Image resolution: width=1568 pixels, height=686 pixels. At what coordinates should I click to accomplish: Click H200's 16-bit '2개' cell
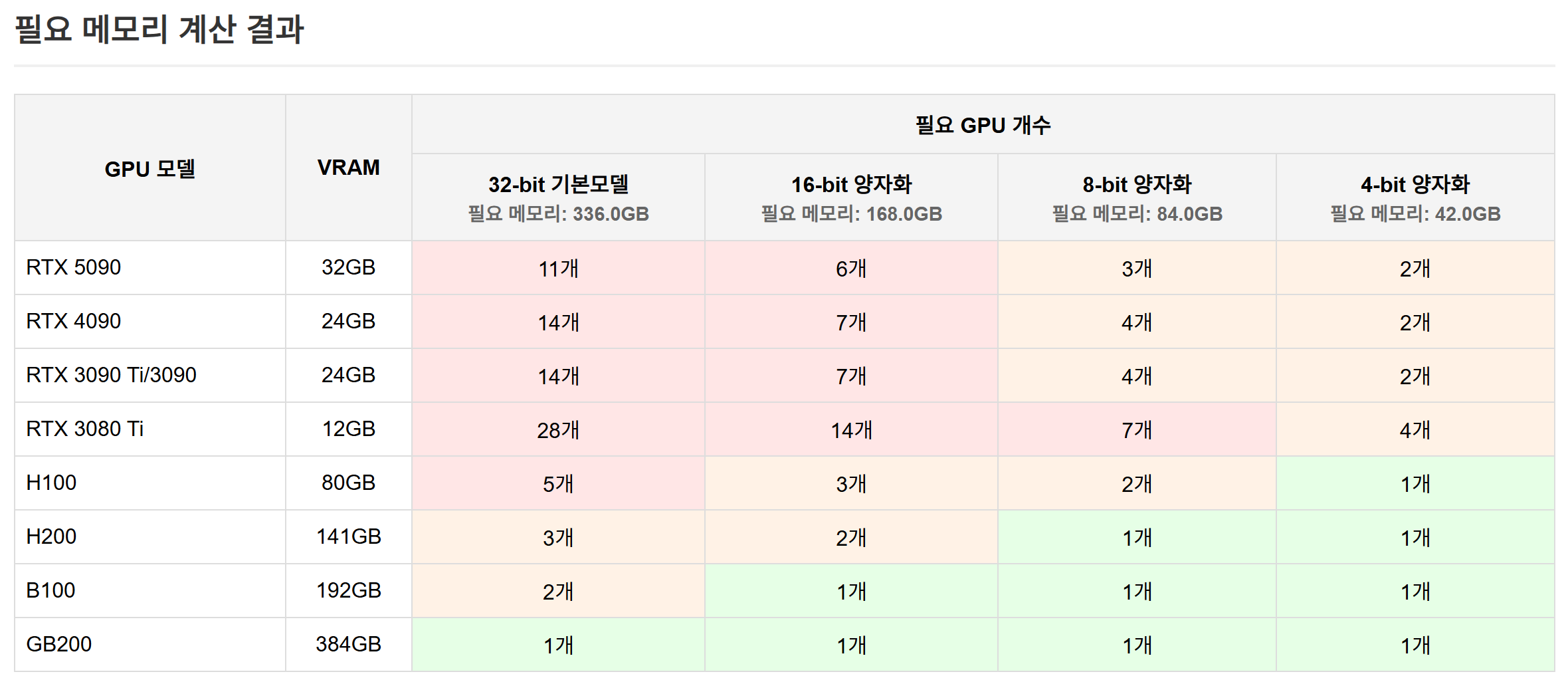pos(852,537)
